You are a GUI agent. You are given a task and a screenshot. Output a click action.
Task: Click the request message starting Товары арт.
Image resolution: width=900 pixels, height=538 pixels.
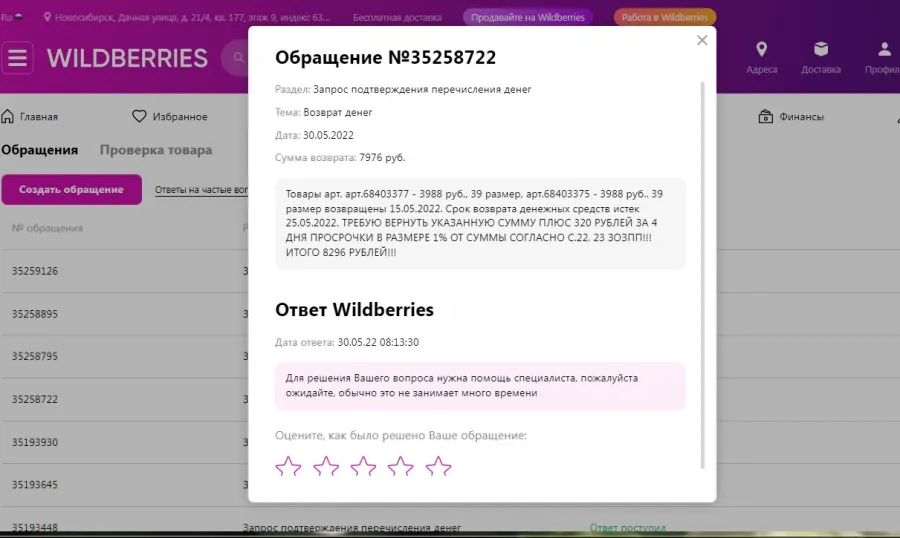[480, 223]
